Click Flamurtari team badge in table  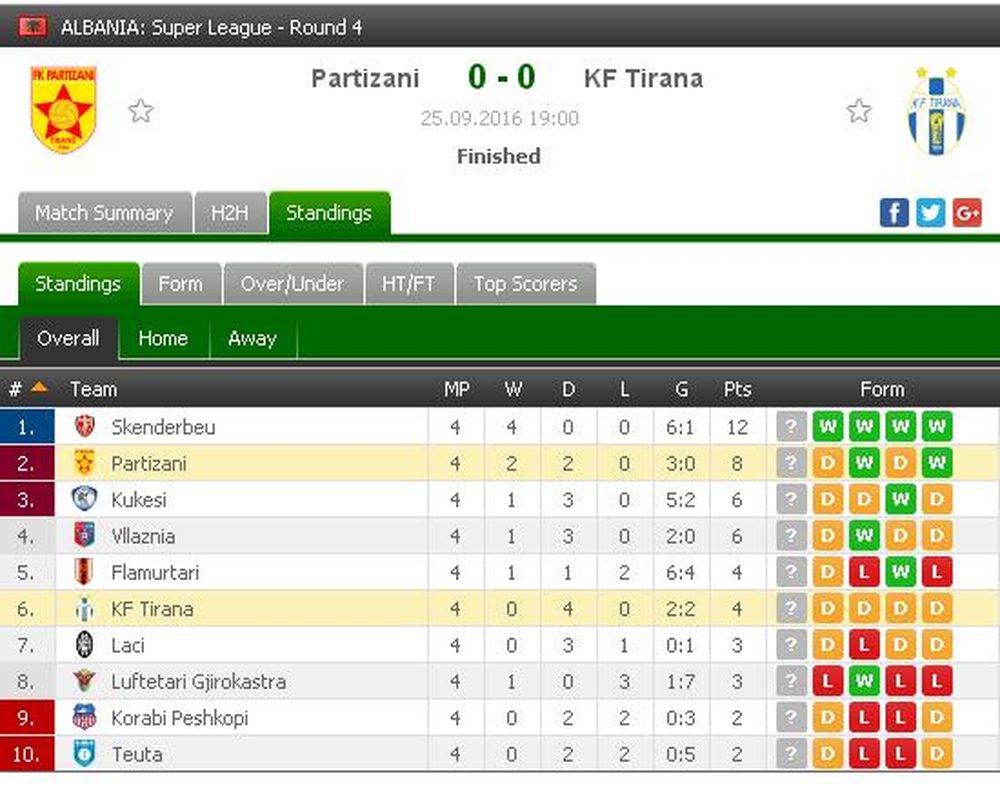[84, 572]
